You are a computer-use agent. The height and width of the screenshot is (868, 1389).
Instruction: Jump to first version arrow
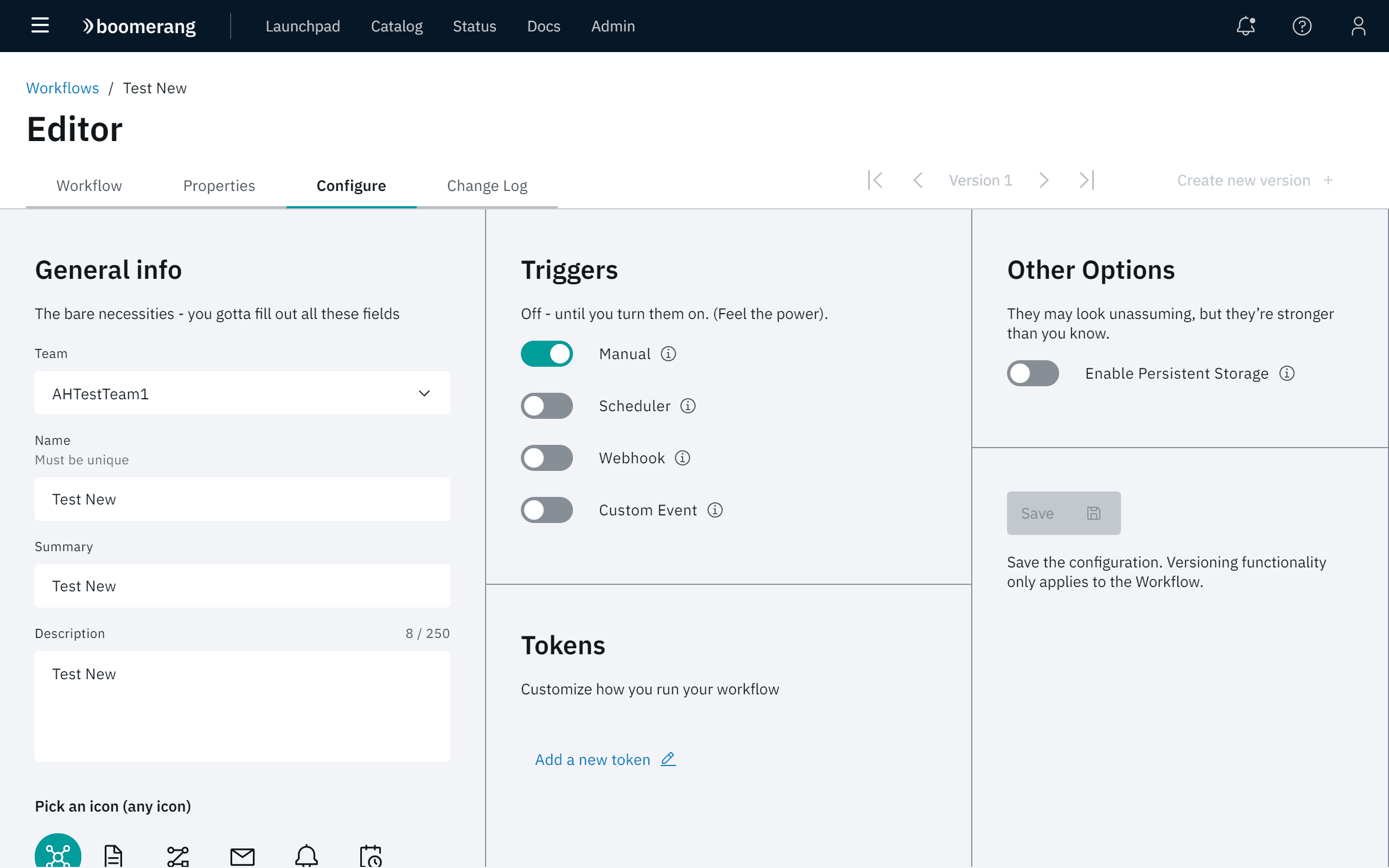pyautogui.click(x=875, y=180)
